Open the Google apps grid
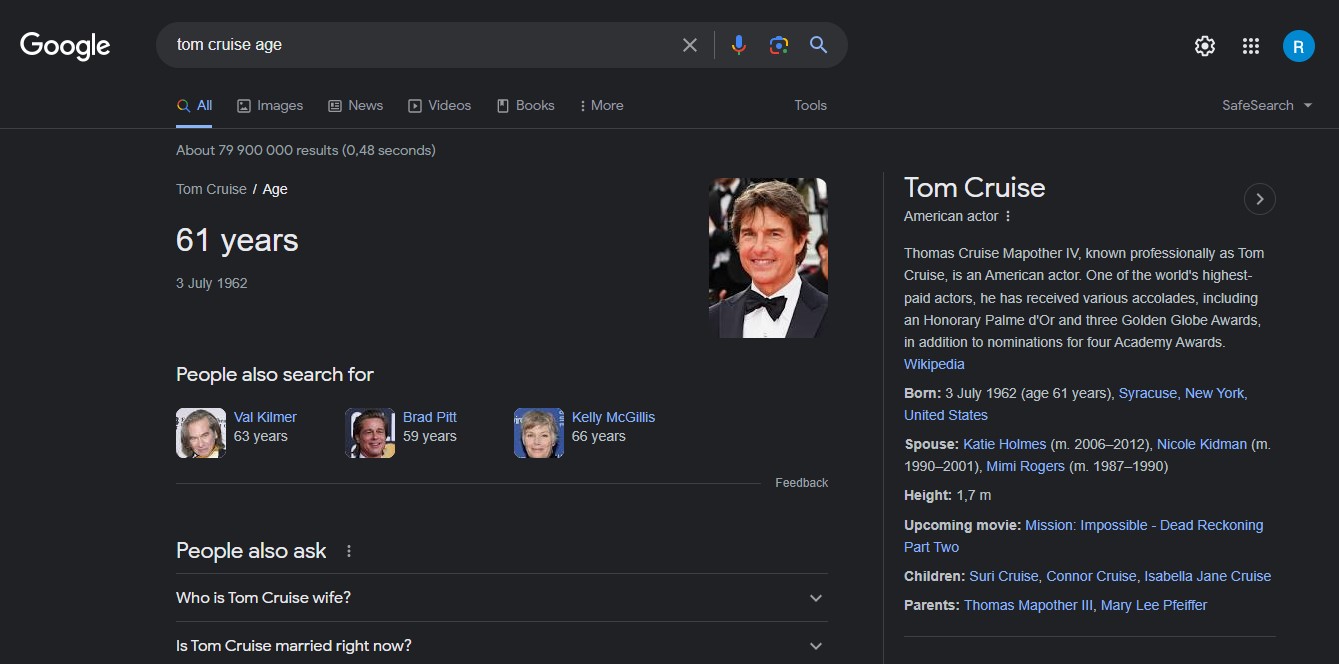The width and height of the screenshot is (1339, 664). click(x=1250, y=46)
